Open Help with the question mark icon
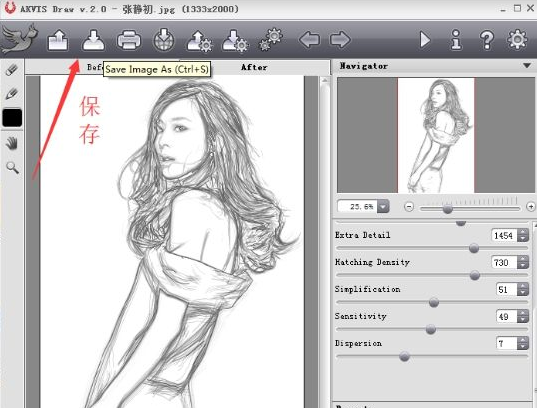The height and width of the screenshot is (408, 538). pos(487,40)
